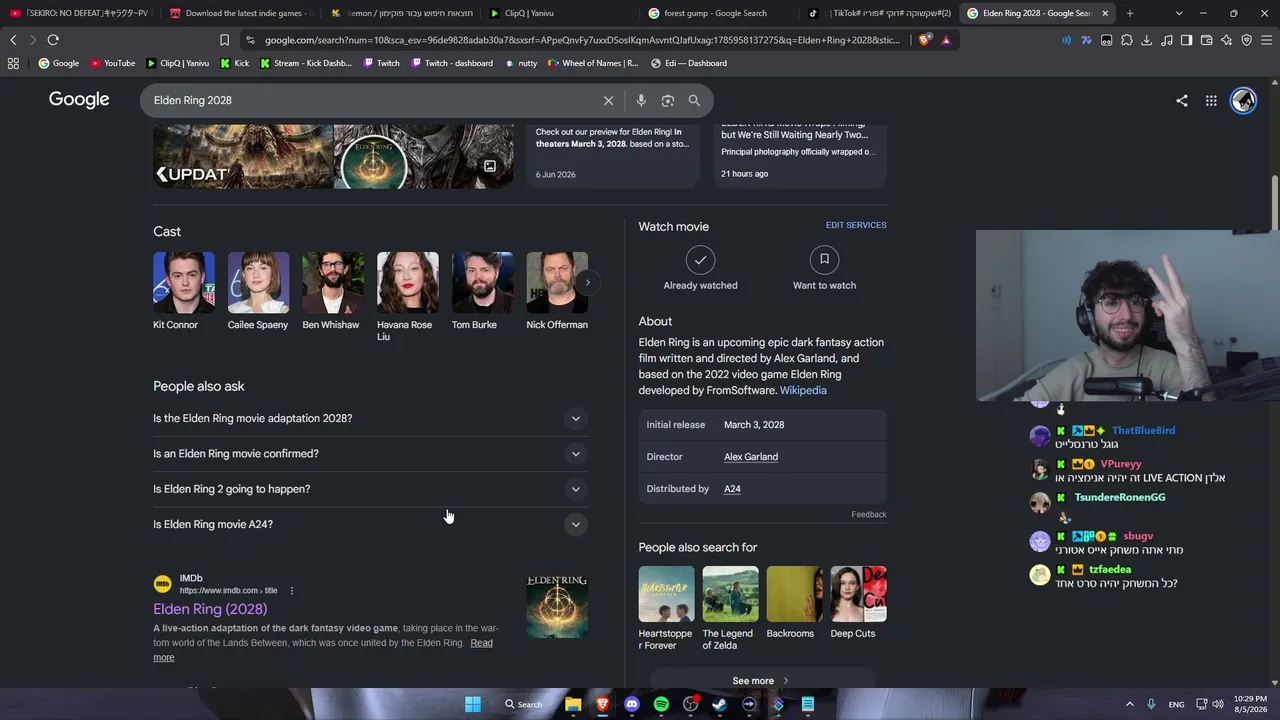1280x720 pixels.
Task: Click the browser back arrow
Action: (13, 40)
